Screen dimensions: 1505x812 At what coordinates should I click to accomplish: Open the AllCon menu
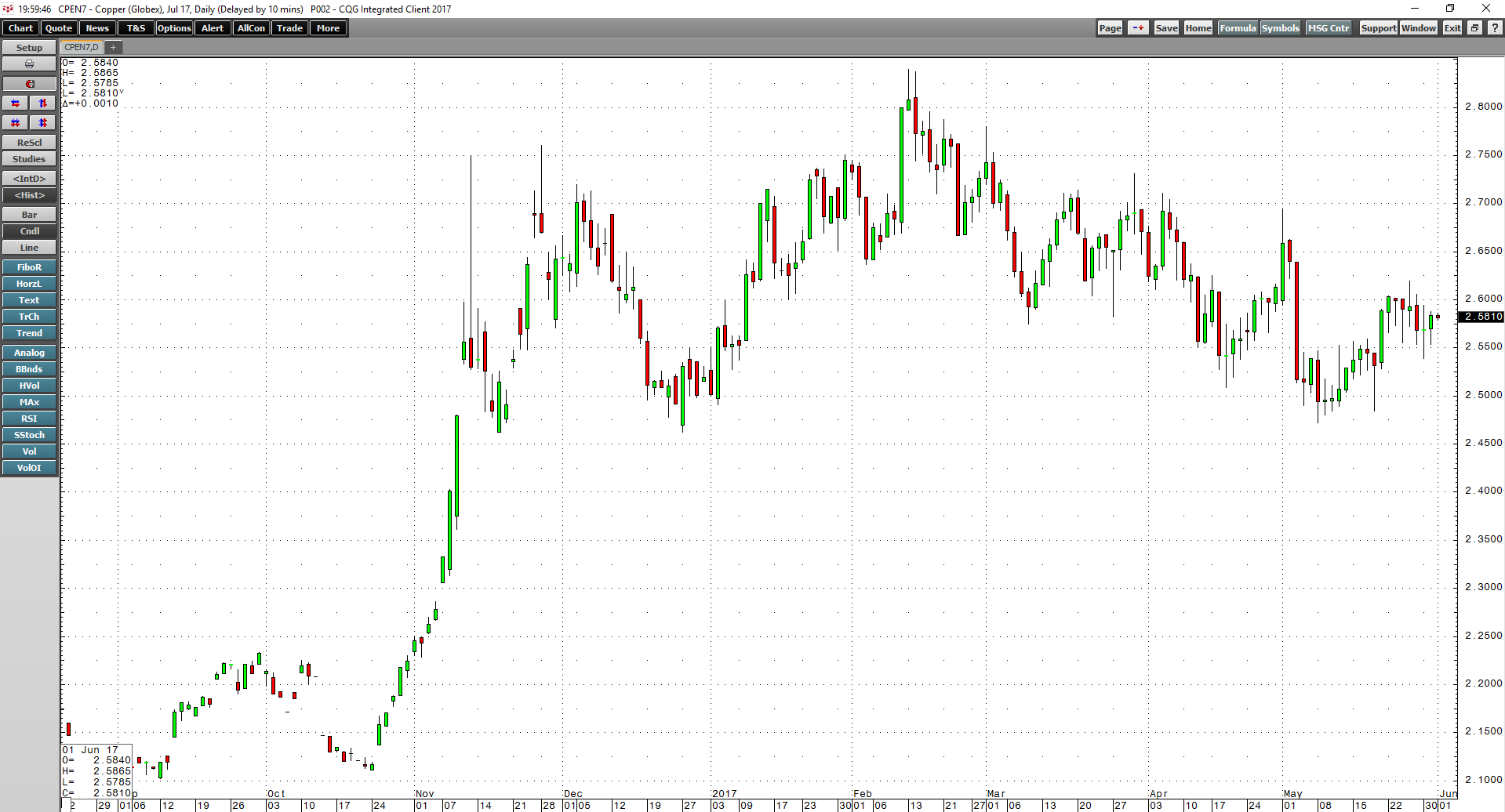[251, 28]
